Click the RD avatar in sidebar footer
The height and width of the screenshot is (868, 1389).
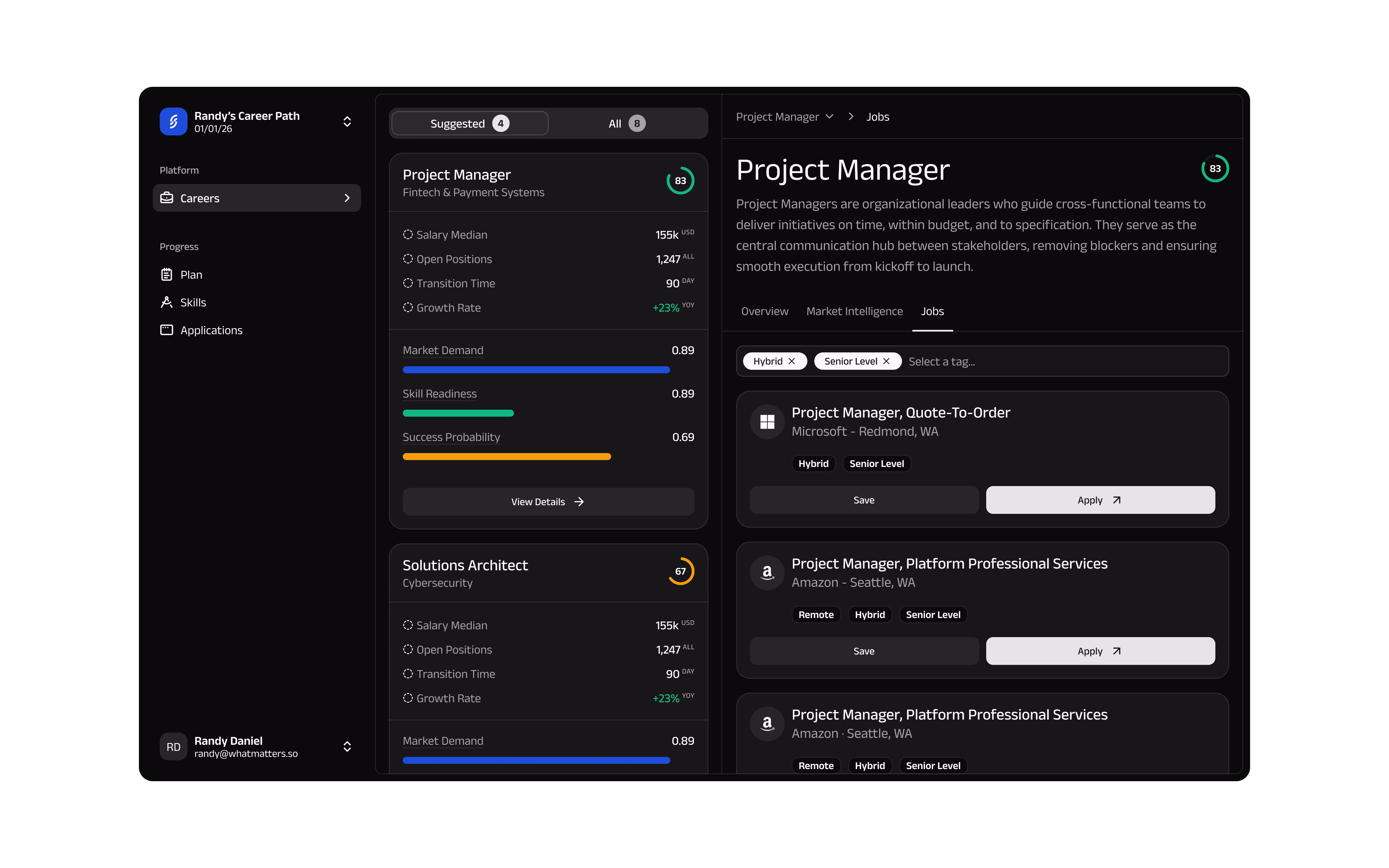coord(173,746)
